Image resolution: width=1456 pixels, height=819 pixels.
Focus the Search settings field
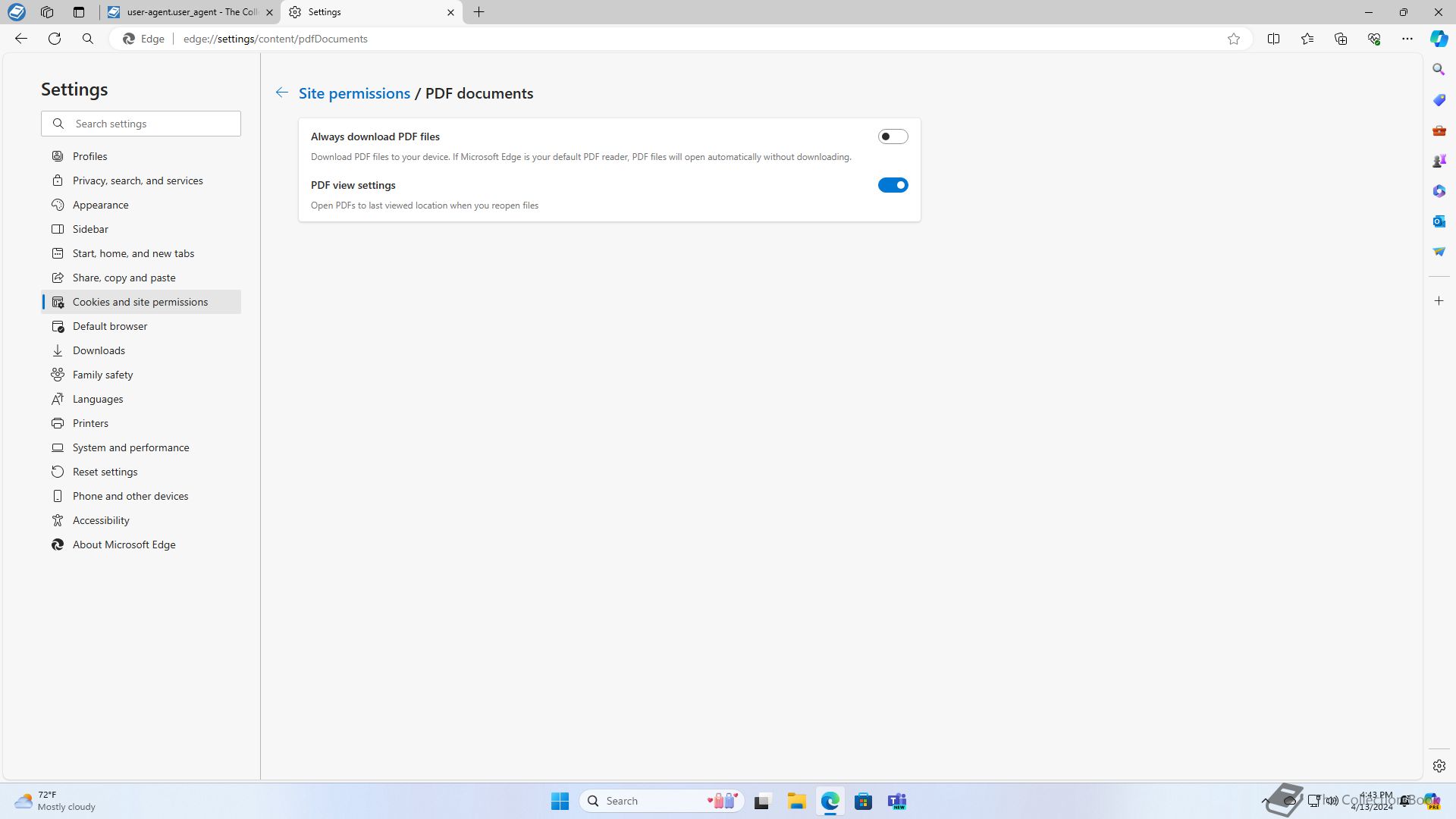click(x=141, y=124)
